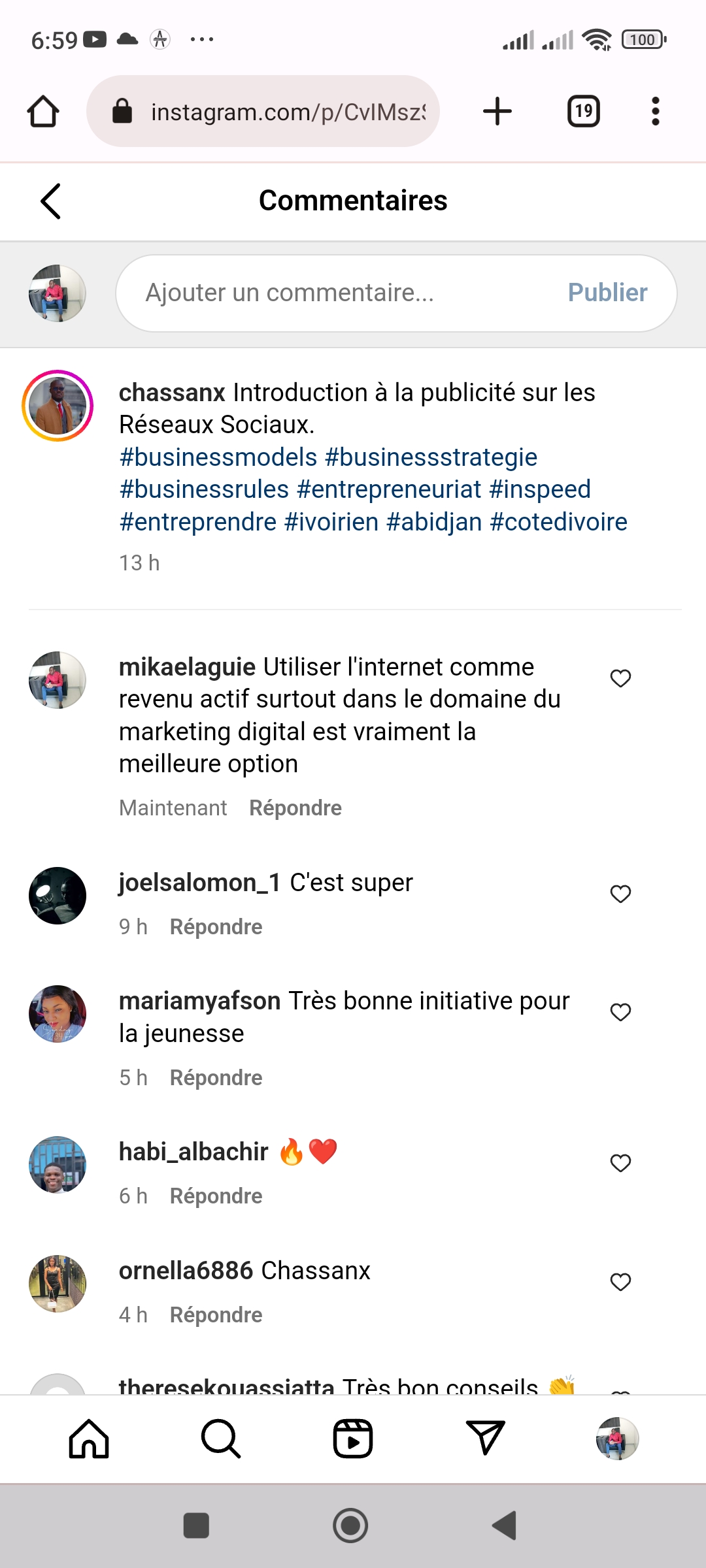
Task: Open Reels from the bottom bar
Action: pyautogui.click(x=353, y=1439)
